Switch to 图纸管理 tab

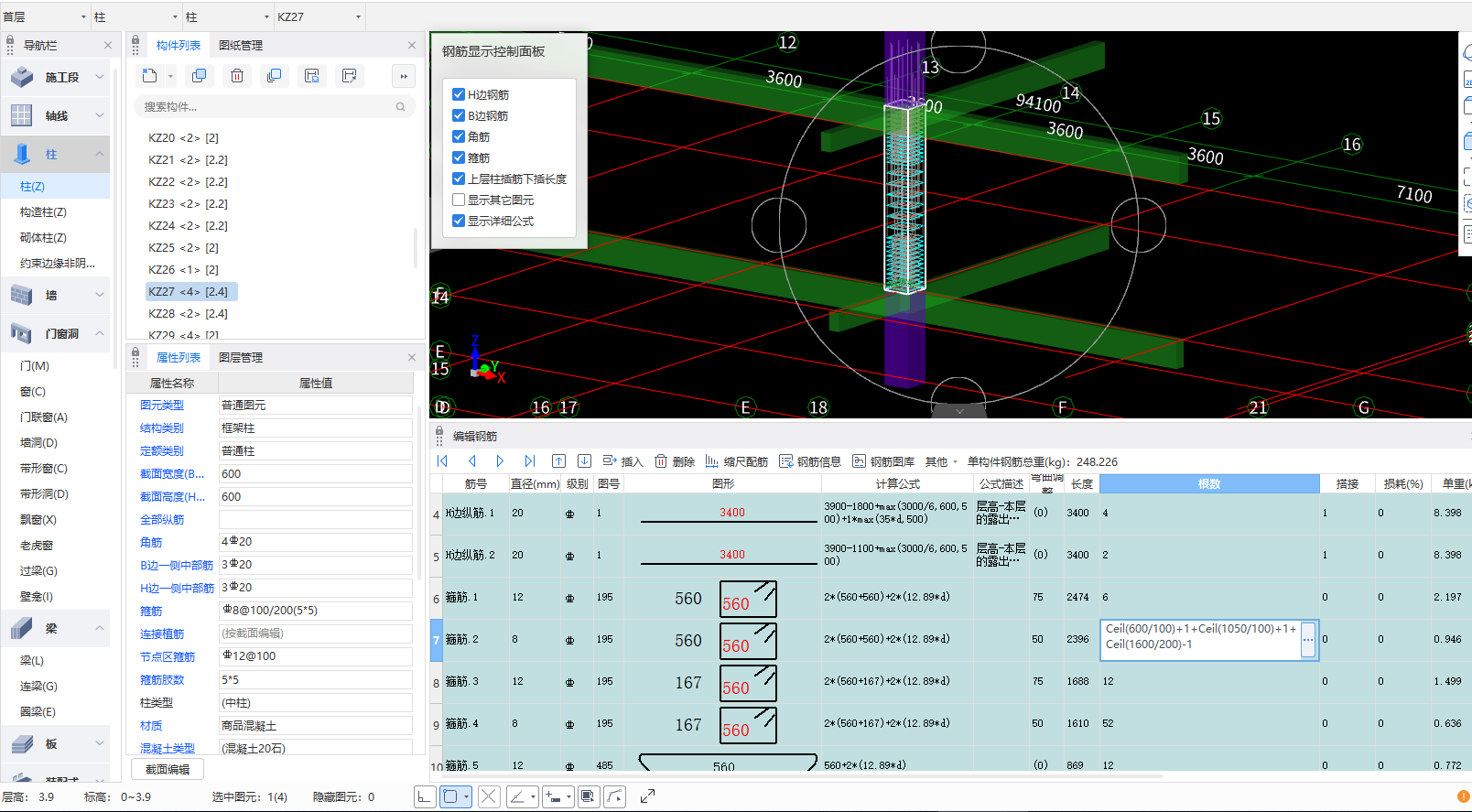click(241, 45)
